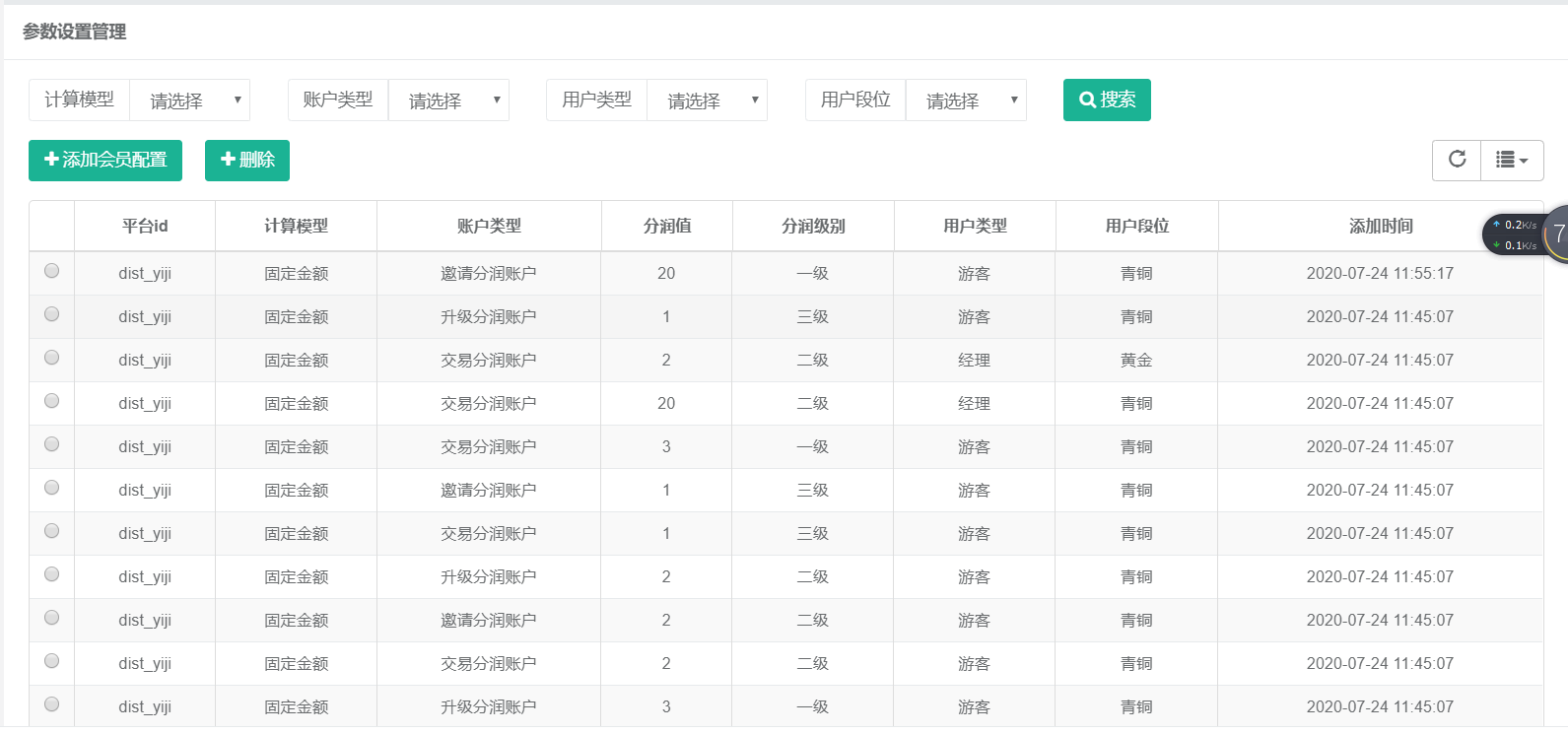The width and height of the screenshot is (1568, 734).
Task: Select radio for 升级分润账户 一级 row
Action: pyautogui.click(x=52, y=704)
